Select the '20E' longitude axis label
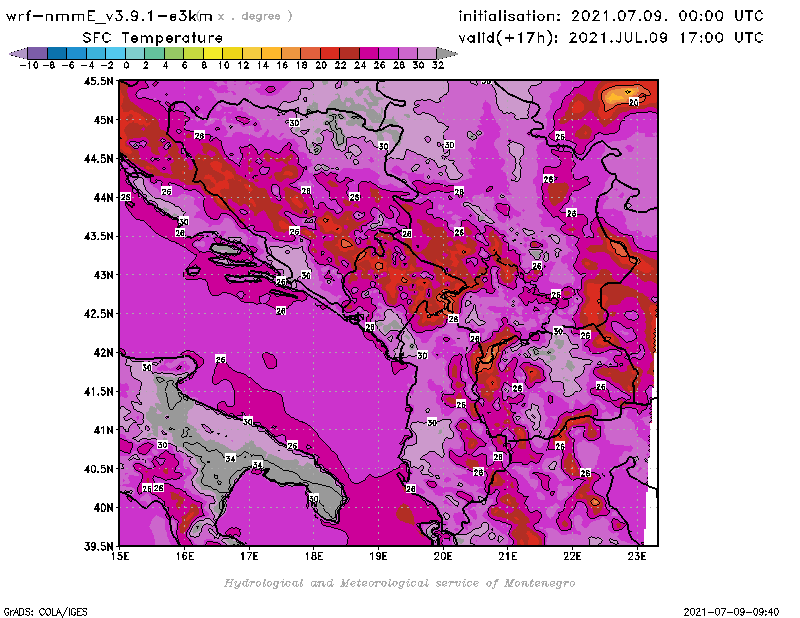 [443, 556]
